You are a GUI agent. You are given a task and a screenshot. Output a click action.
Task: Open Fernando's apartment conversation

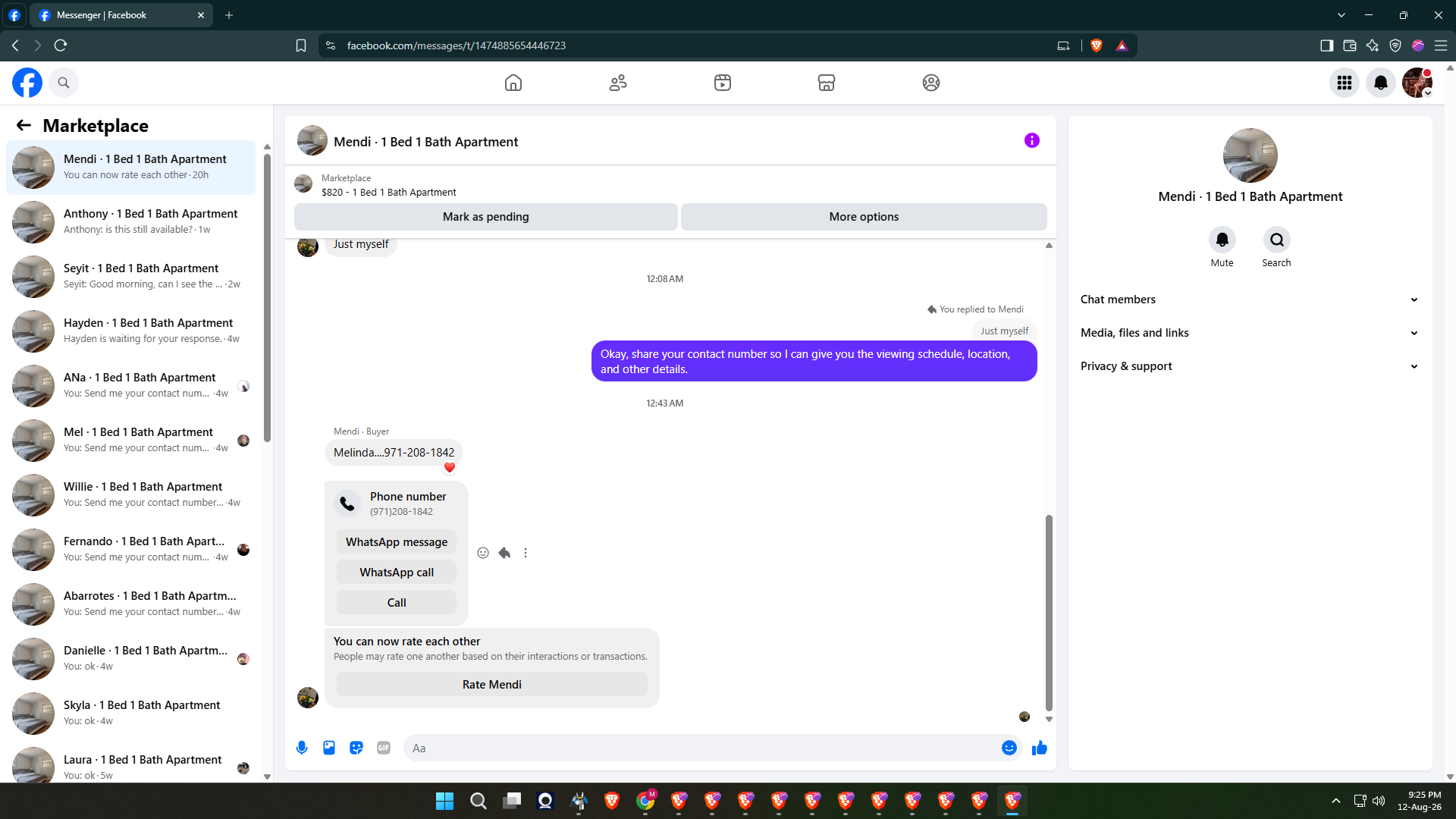[x=131, y=550]
